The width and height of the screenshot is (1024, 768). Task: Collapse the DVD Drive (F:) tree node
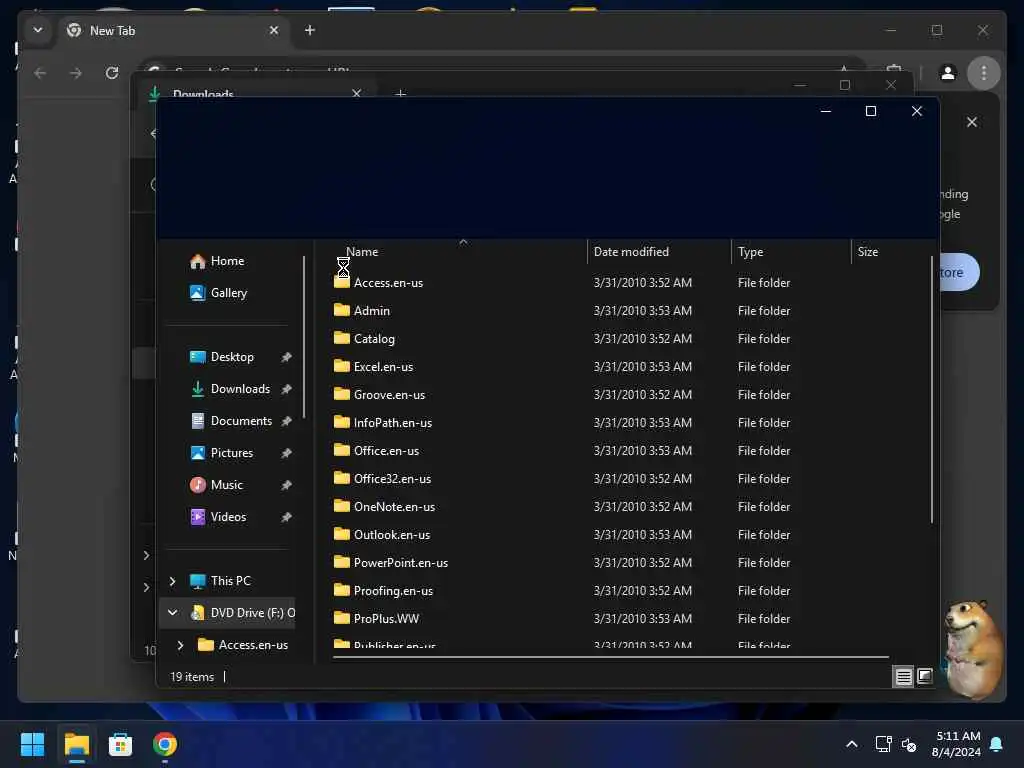click(x=172, y=613)
